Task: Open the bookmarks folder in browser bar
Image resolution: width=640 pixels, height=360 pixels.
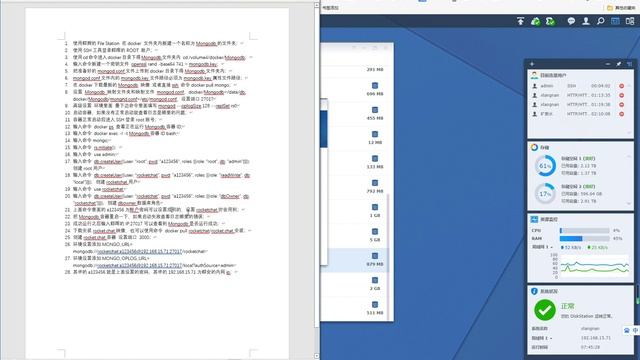Action: [x=621, y=8]
